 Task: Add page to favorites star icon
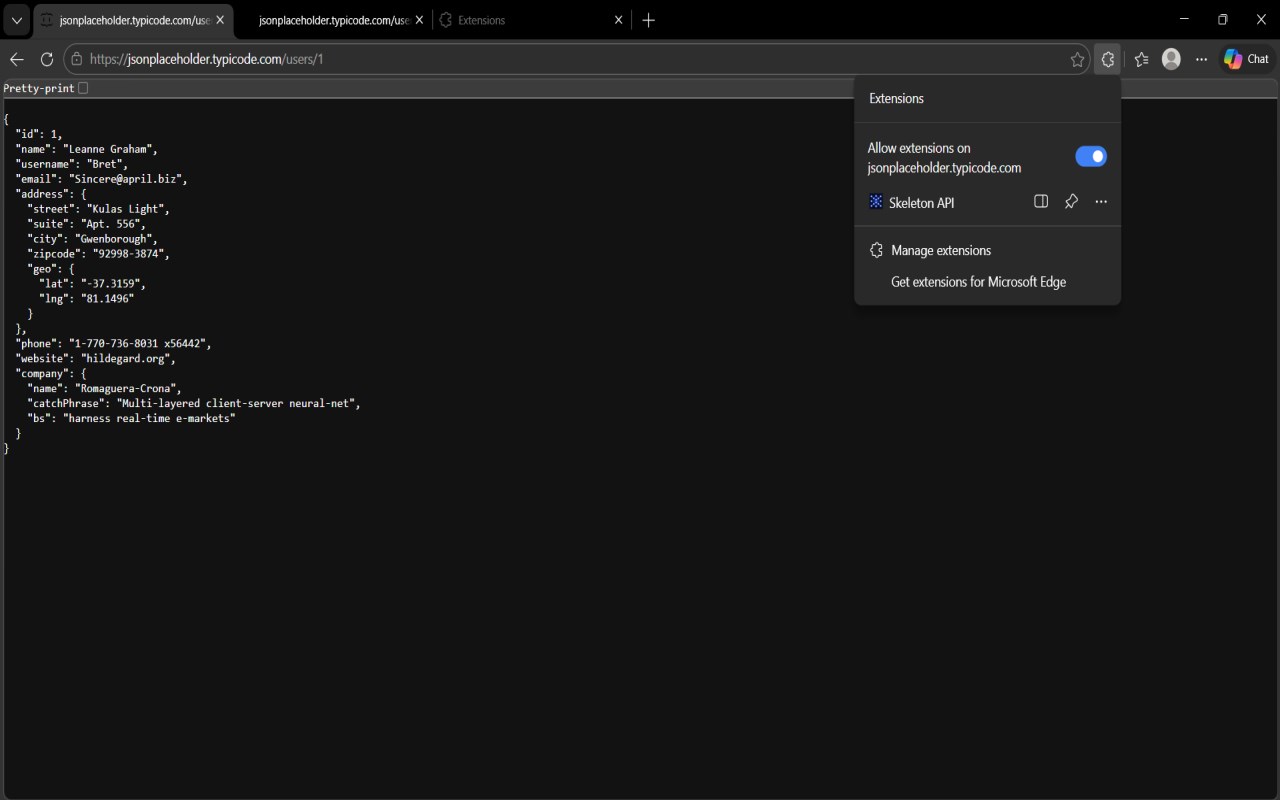[x=1077, y=59]
